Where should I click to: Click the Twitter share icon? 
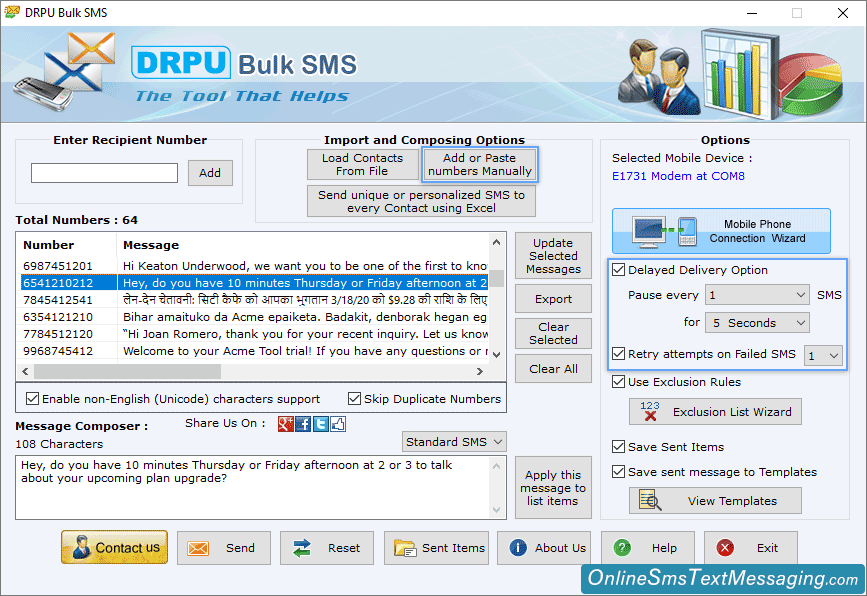[321, 424]
